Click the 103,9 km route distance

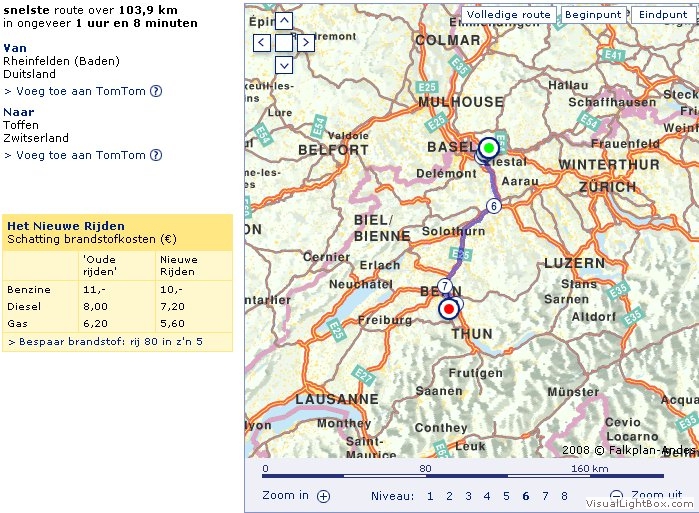(x=148, y=10)
